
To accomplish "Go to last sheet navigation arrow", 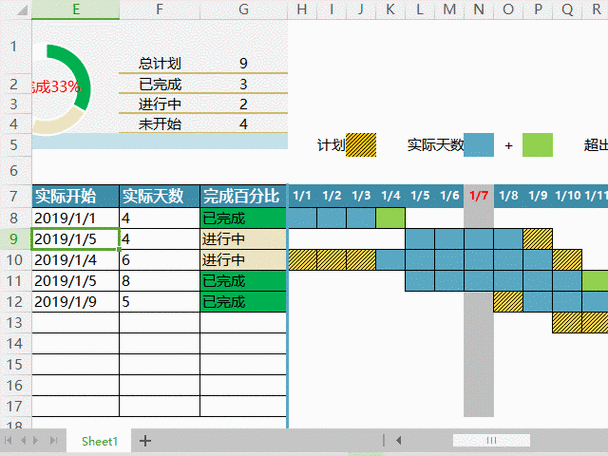I will coord(52,440).
